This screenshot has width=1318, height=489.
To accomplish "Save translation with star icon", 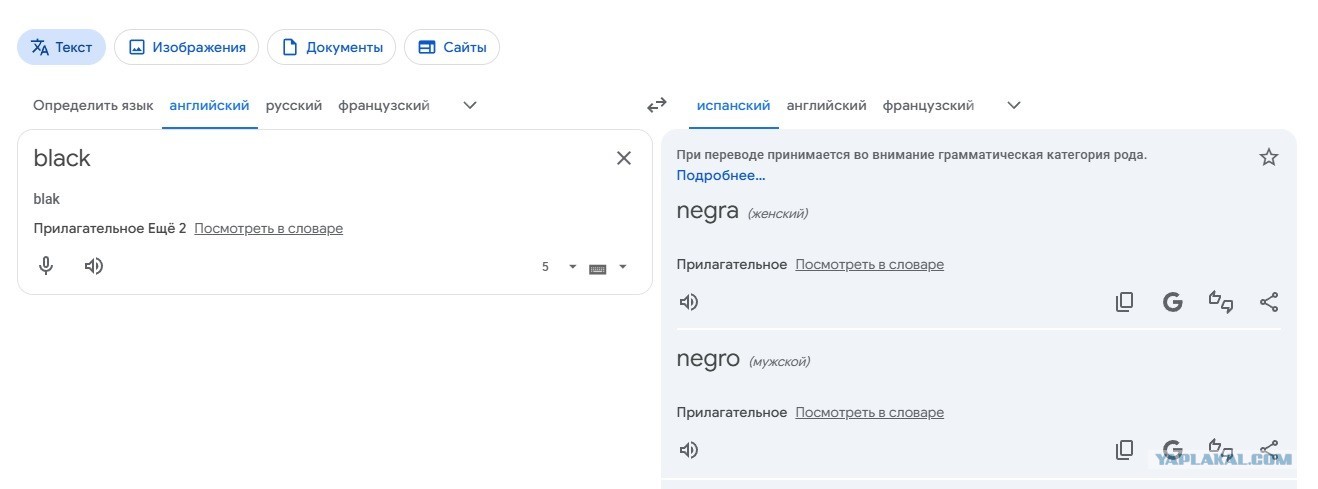I will pos(1269,157).
